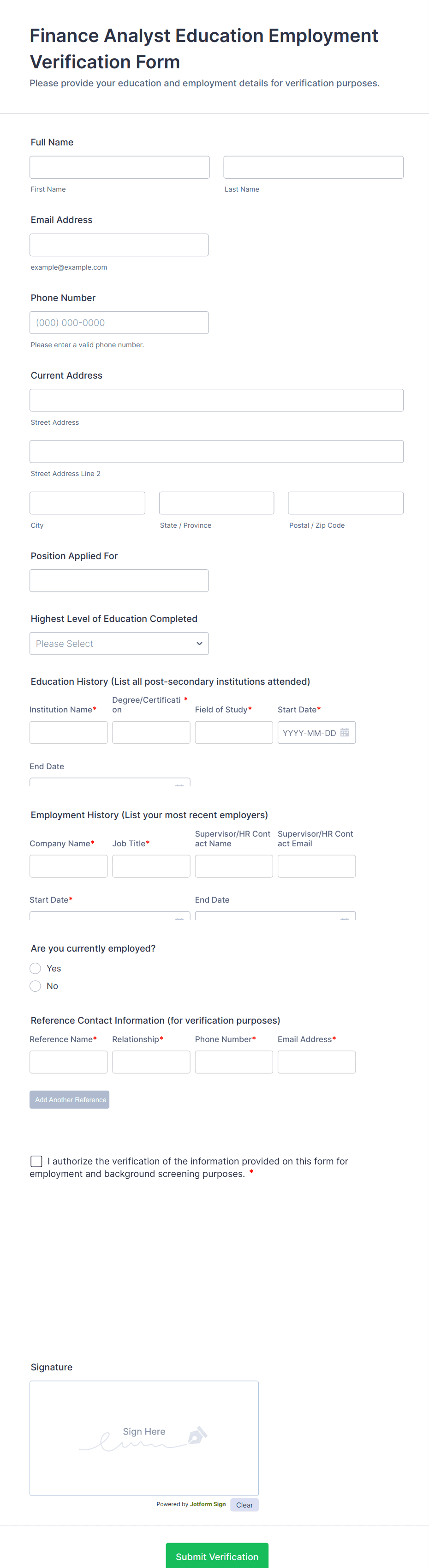Focus the Last Name text box
This screenshot has height=1568, width=429.
313,168
